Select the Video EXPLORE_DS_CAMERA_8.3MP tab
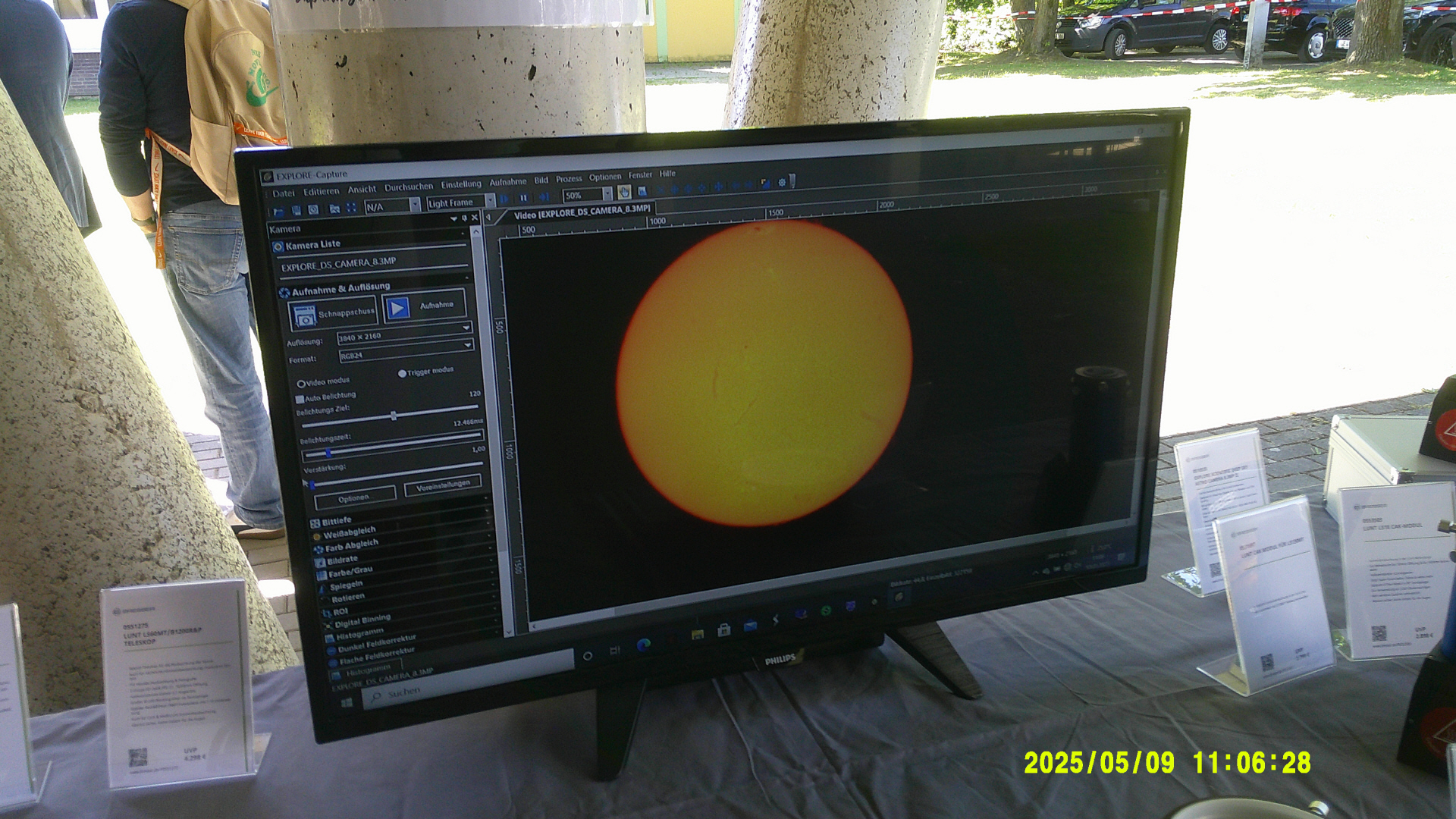This screenshot has width=1456, height=819. click(582, 212)
